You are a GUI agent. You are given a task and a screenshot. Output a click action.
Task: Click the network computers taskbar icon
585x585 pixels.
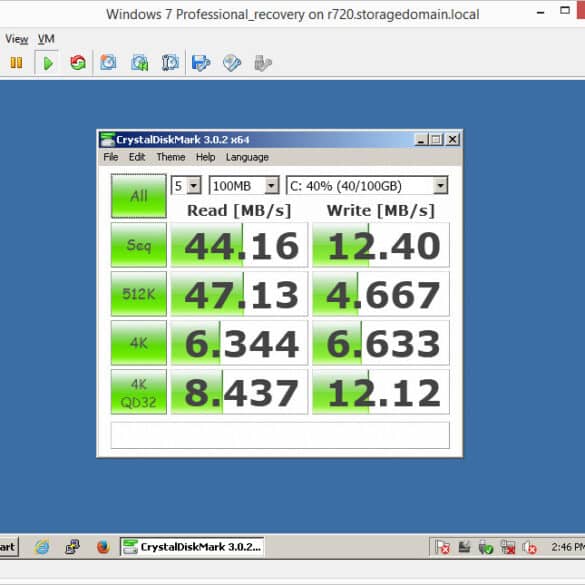click(72, 547)
